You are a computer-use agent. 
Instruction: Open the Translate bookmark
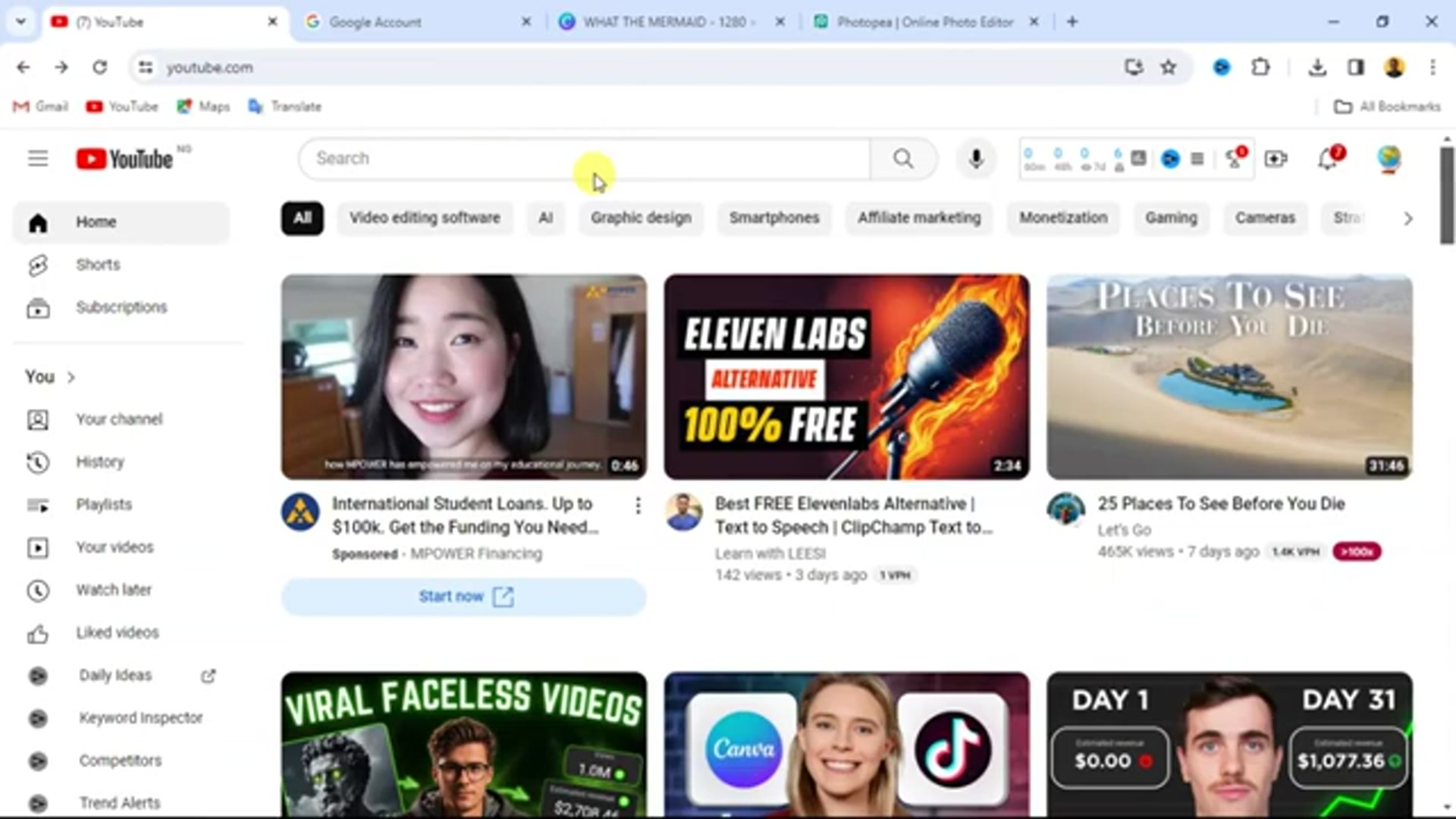(285, 107)
